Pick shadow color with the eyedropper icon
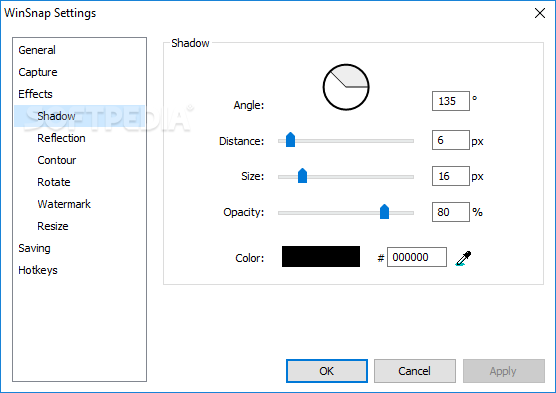 tap(463, 258)
